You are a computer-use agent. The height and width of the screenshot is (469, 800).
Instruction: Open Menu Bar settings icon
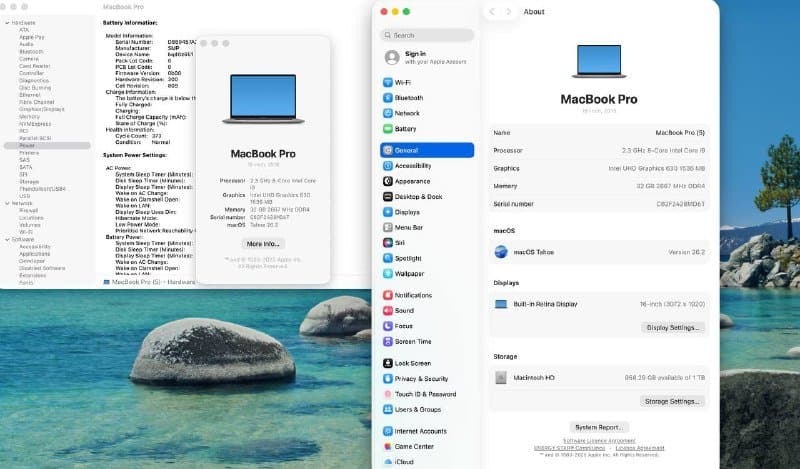click(388, 227)
